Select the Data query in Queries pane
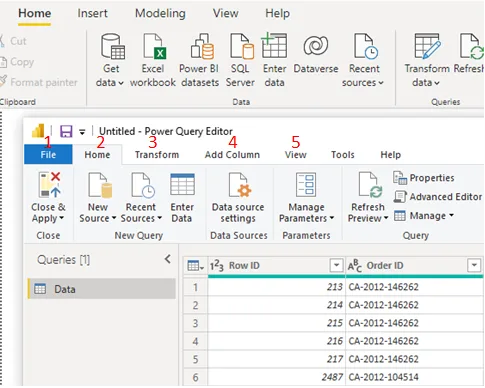 coord(102,289)
